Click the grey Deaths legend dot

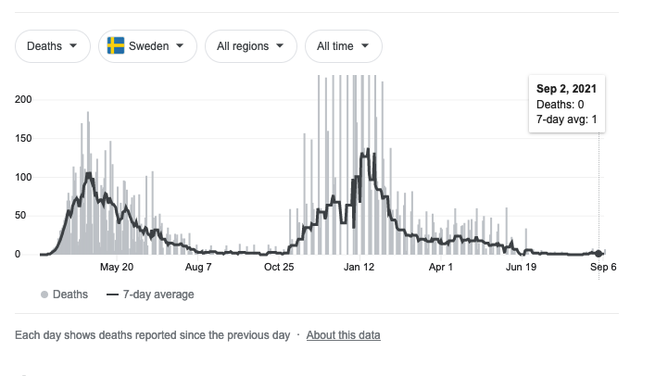tap(44, 294)
